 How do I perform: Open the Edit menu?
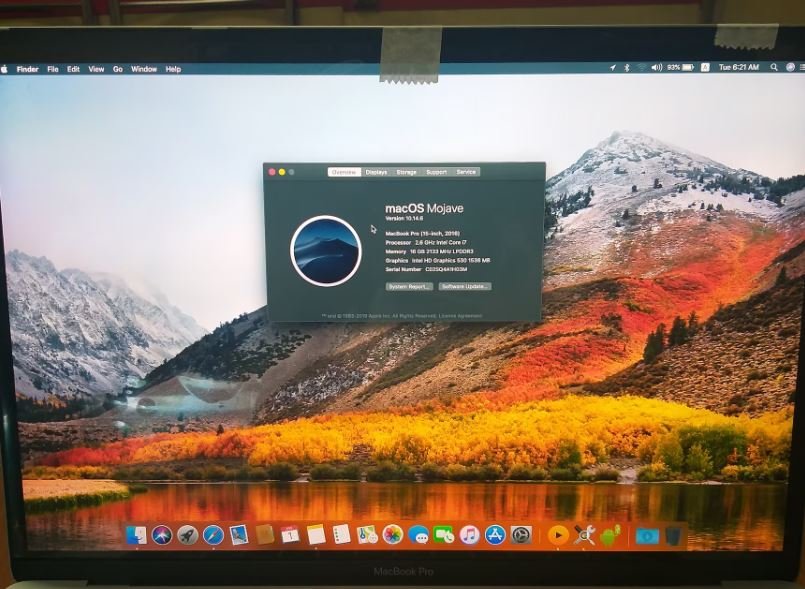click(x=73, y=69)
